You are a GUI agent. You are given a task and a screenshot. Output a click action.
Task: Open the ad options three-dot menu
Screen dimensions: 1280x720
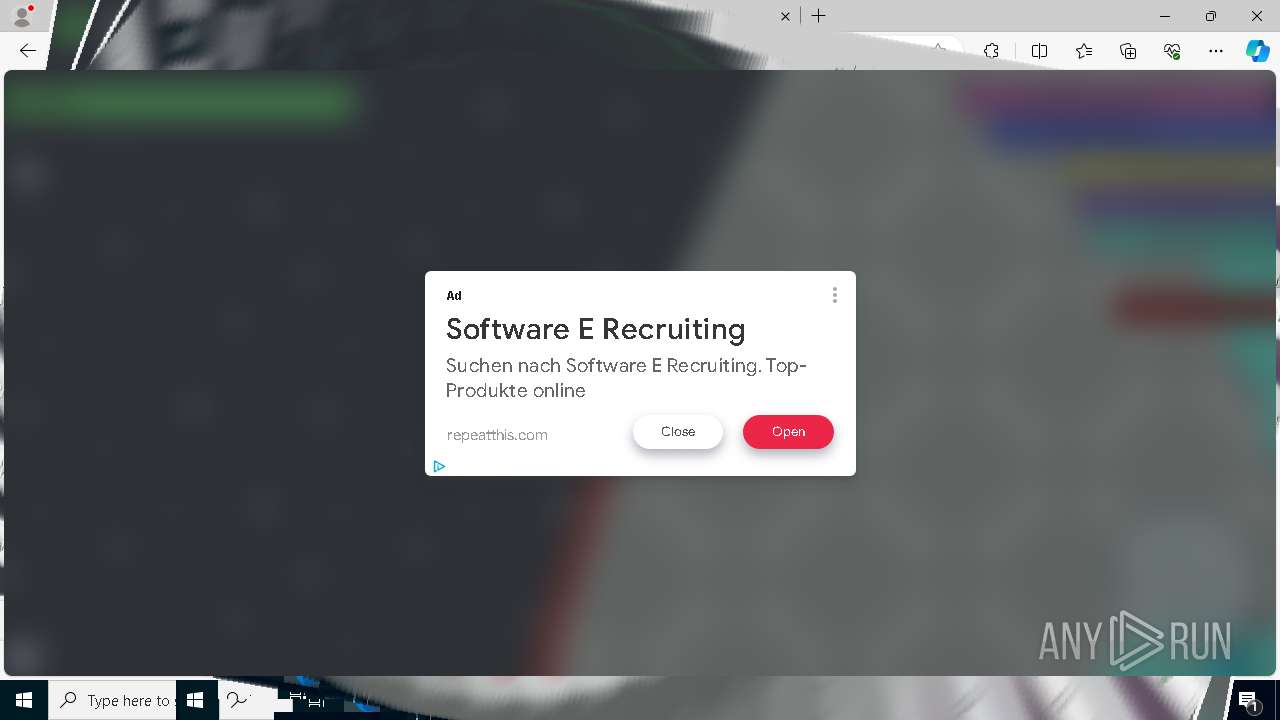pyautogui.click(x=834, y=295)
